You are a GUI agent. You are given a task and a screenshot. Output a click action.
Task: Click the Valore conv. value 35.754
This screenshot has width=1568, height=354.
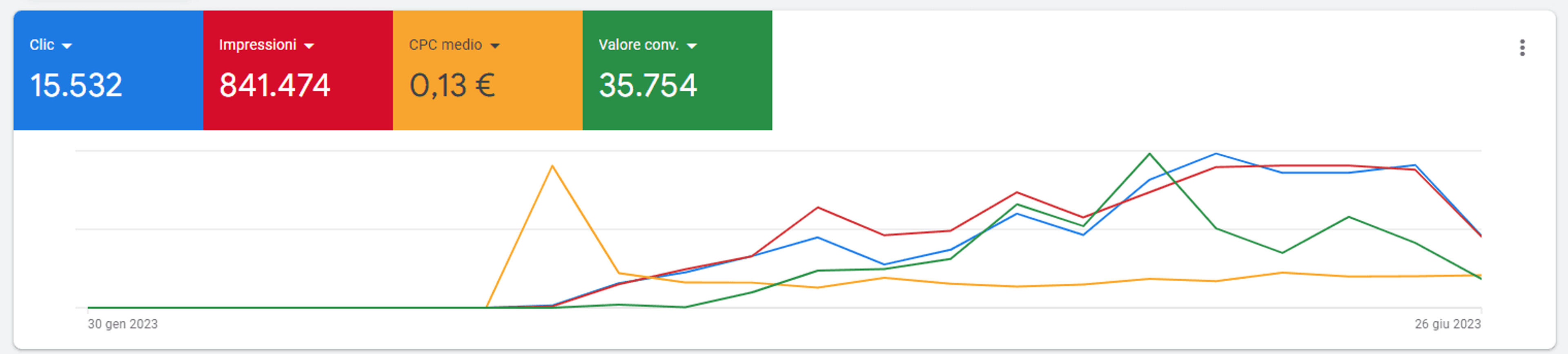pyautogui.click(x=648, y=85)
